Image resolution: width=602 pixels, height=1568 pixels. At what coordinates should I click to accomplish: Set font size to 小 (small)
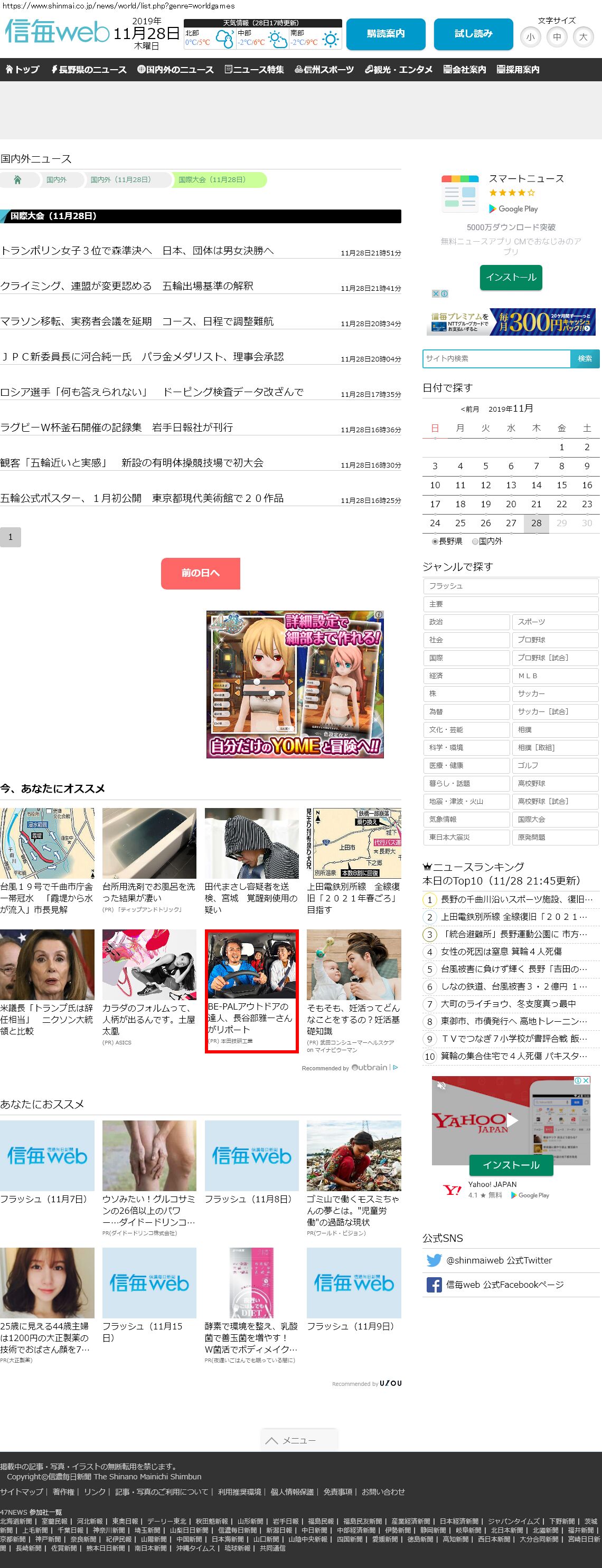tap(530, 37)
